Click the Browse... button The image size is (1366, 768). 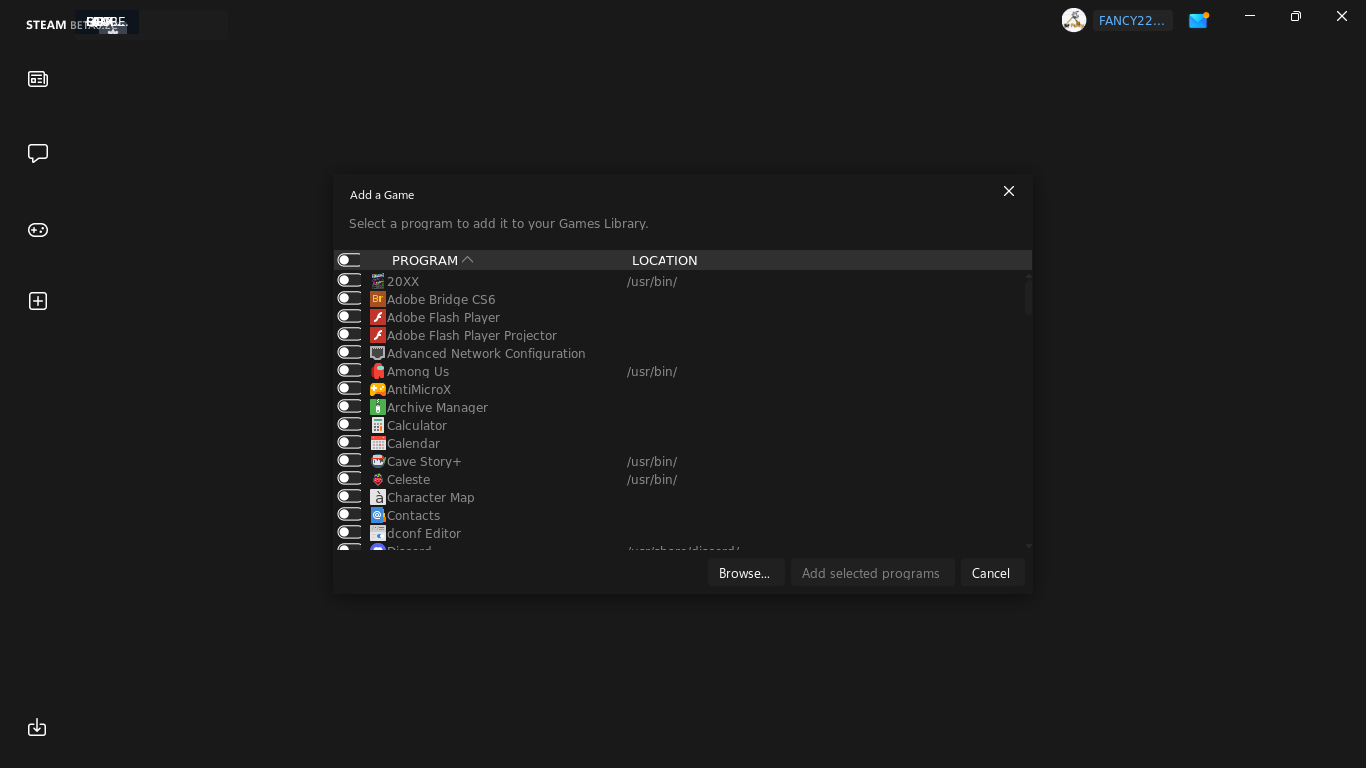coord(745,573)
